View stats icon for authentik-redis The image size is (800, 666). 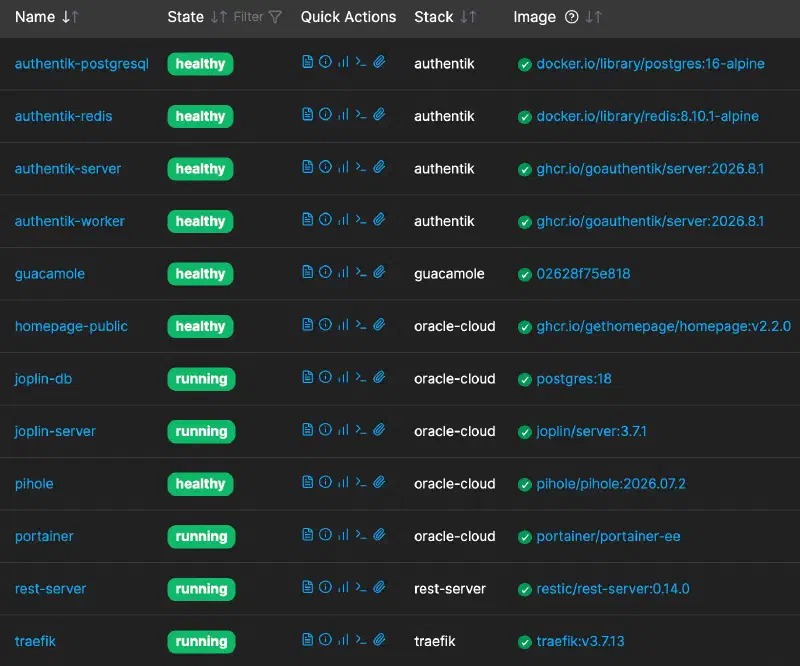[x=343, y=114]
